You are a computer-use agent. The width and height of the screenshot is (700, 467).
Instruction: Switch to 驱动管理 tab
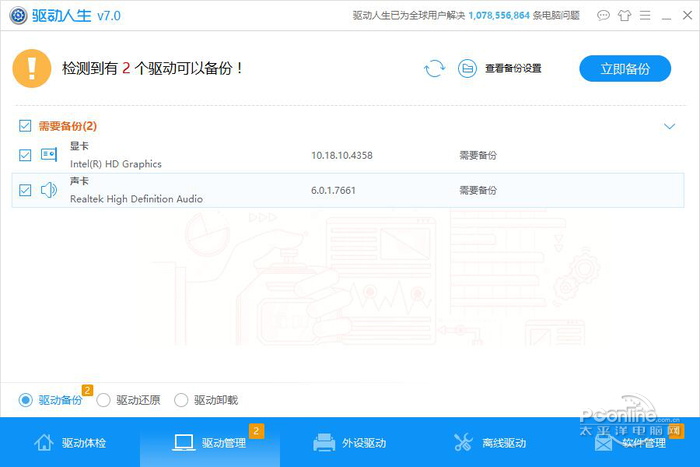[x=210, y=442]
